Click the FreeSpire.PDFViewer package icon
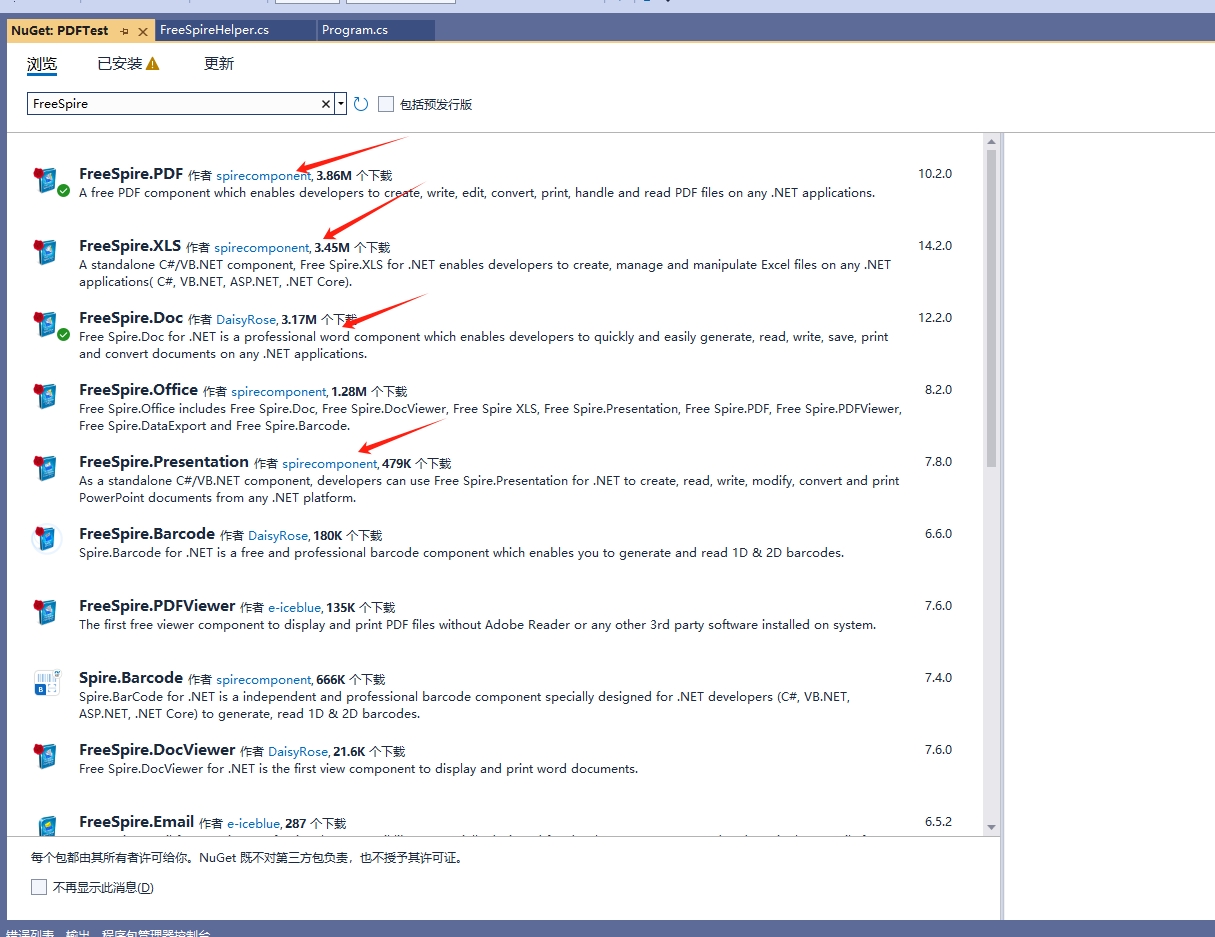The width and height of the screenshot is (1215, 937). pos(43,612)
